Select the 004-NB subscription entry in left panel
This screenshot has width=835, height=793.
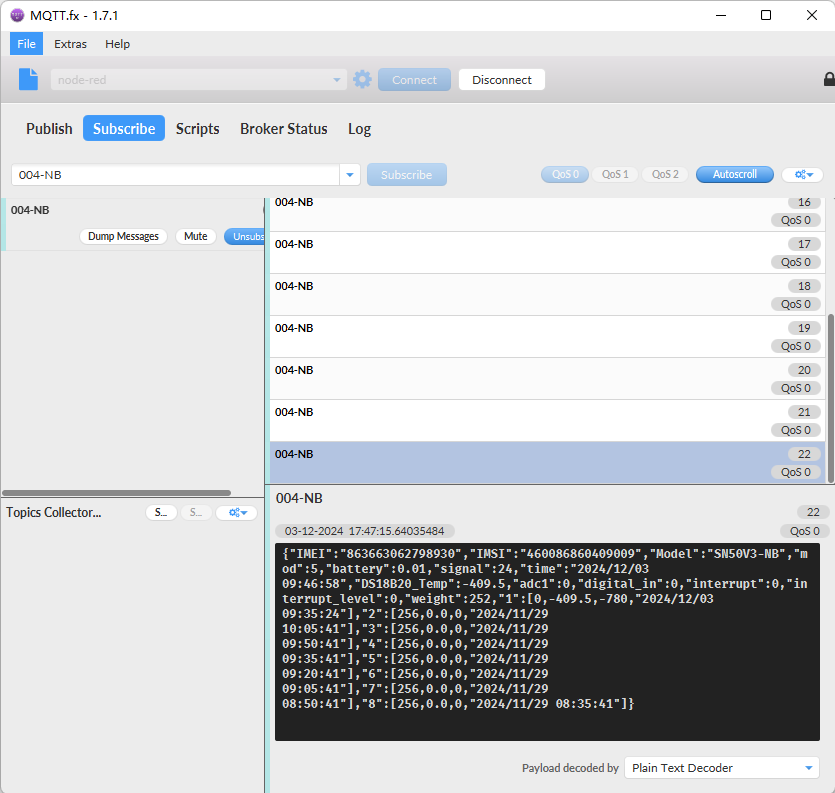[133, 224]
